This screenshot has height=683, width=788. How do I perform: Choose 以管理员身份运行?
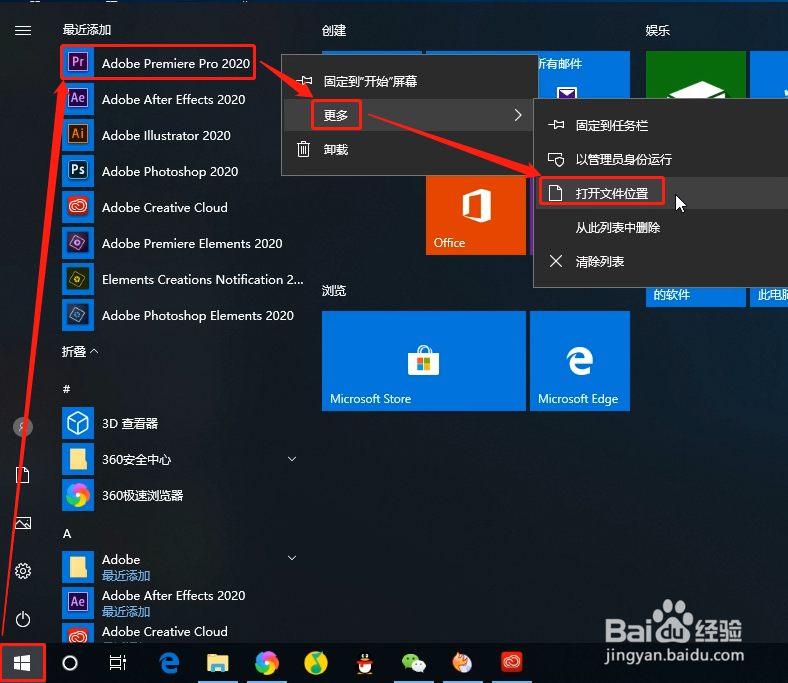coord(661,159)
